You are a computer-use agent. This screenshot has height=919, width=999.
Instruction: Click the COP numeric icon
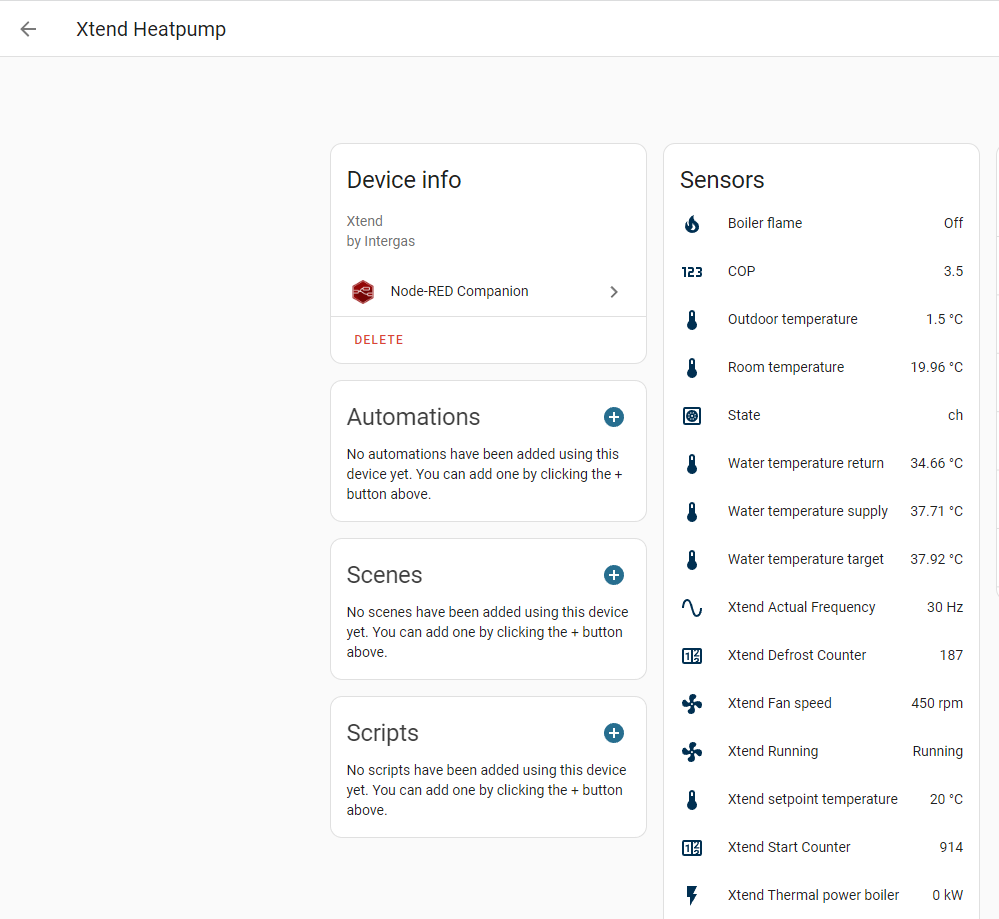tap(692, 272)
